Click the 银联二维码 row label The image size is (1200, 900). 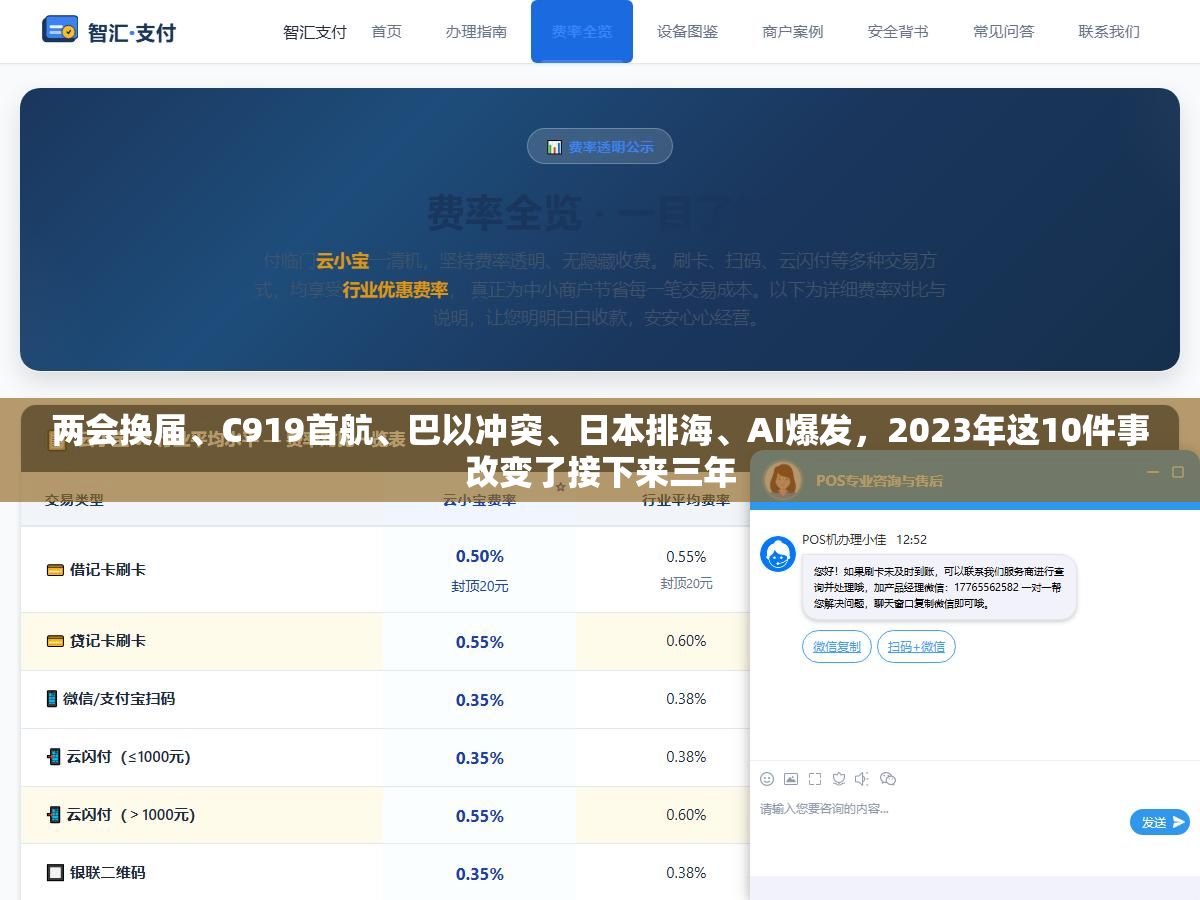click(107, 873)
